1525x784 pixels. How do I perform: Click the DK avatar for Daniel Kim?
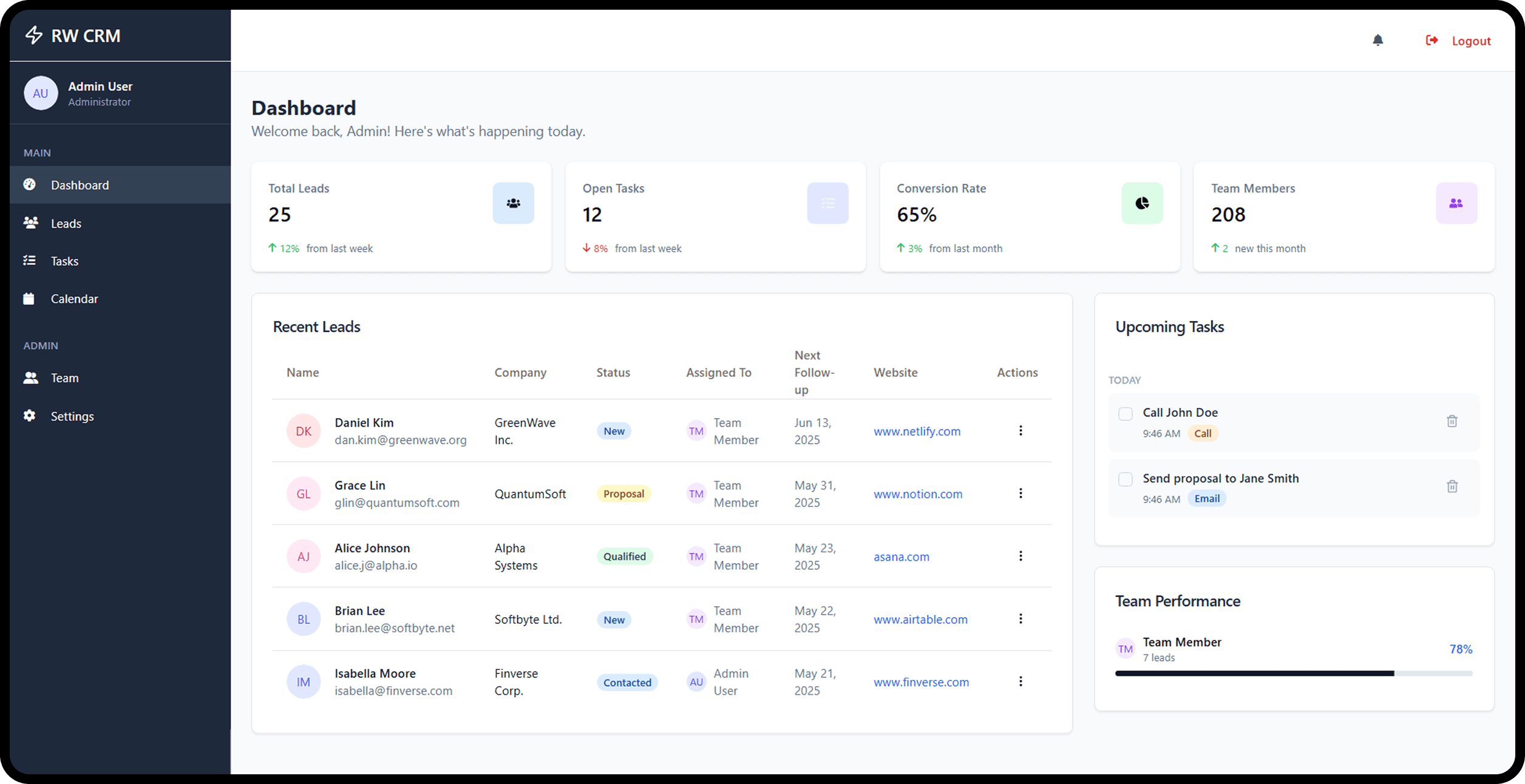[304, 431]
